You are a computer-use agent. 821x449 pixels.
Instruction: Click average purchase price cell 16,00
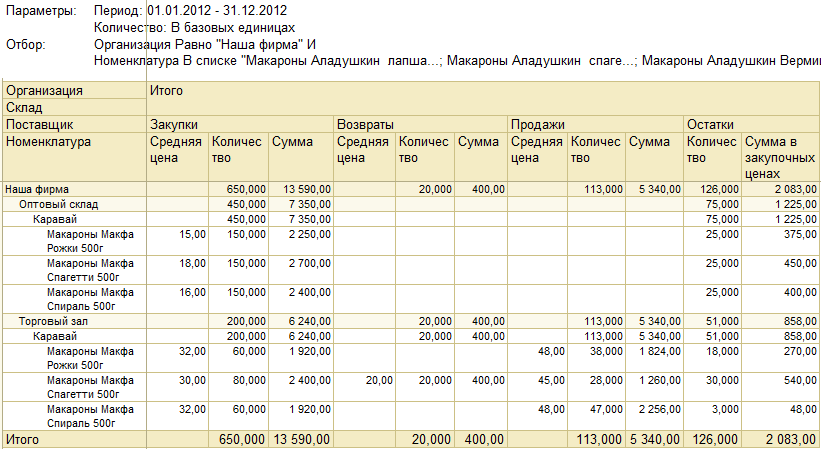(x=178, y=299)
